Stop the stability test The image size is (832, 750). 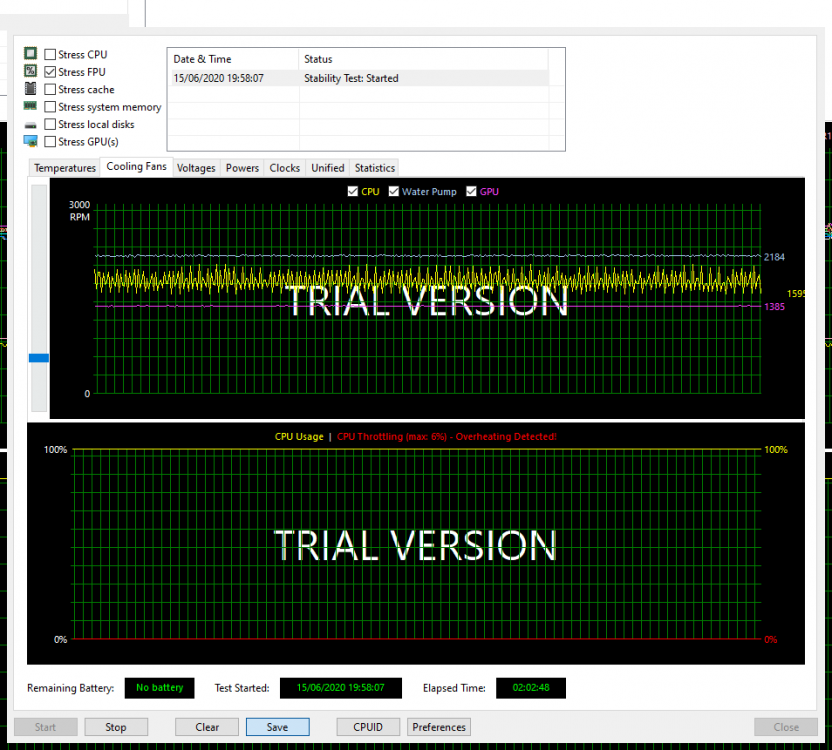(x=116, y=727)
